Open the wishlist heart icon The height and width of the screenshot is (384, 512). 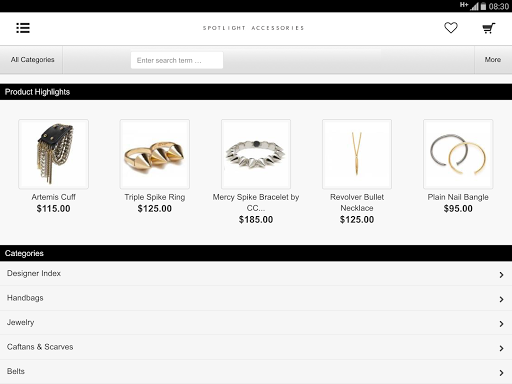click(x=451, y=28)
